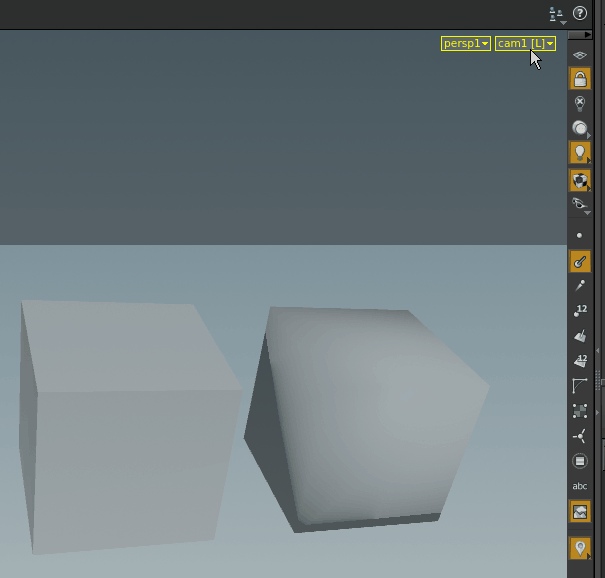Toggle the highlighted point normals display icon
605x578 pixels.
point(580,261)
